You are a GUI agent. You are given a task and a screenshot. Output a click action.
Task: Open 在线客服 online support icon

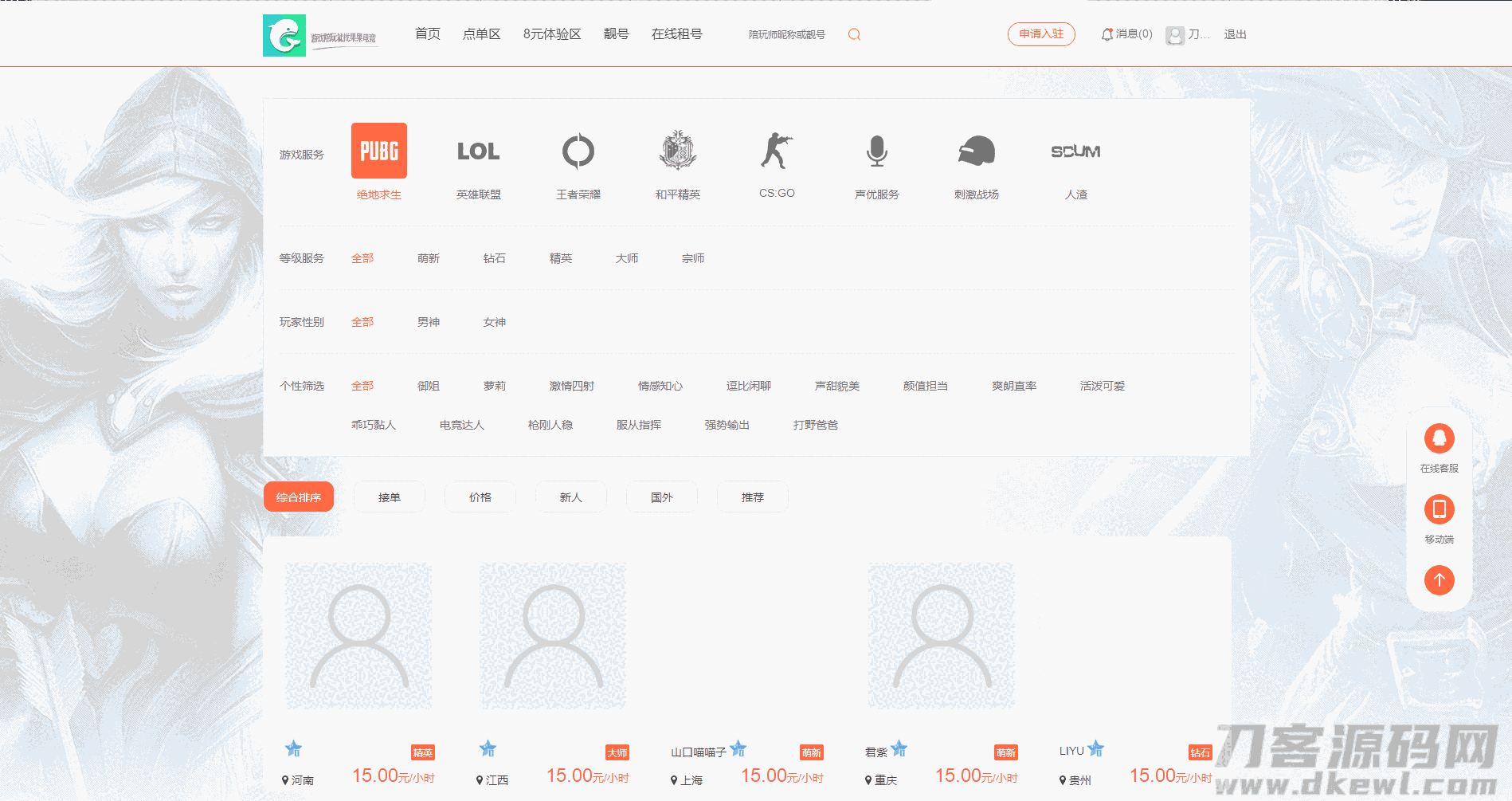click(x=1440, y=438)
